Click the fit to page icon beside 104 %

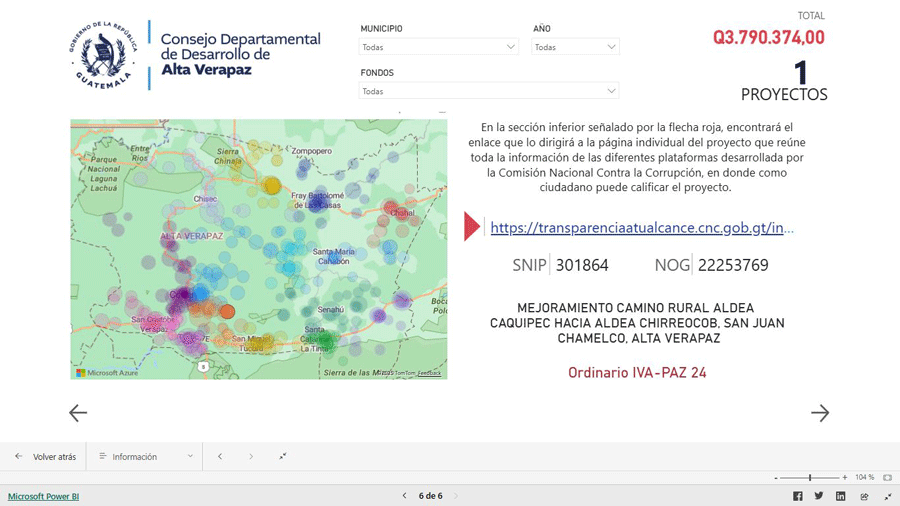coord(887,478)
